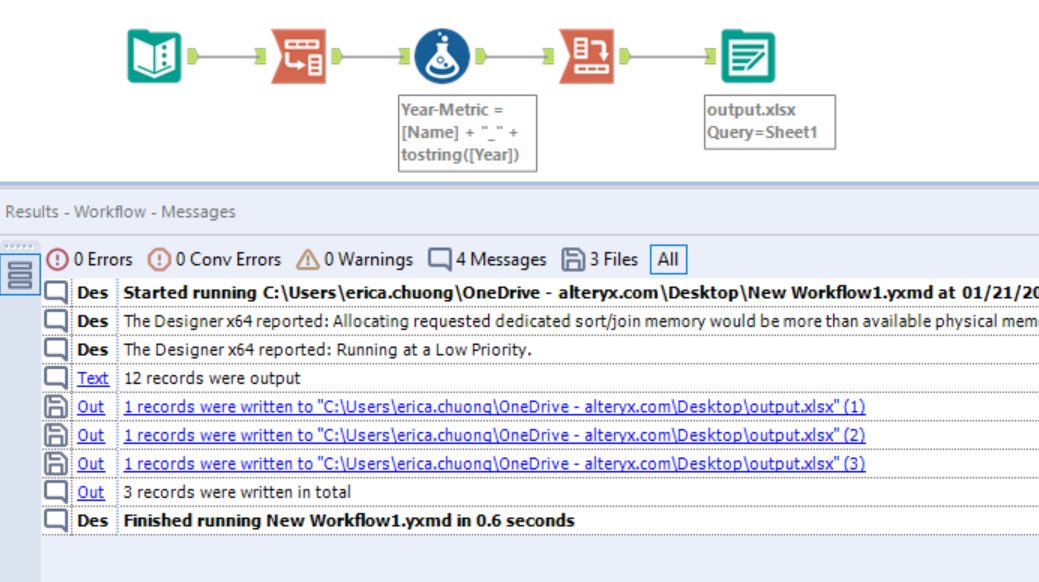The image size is (1039, 582).
Task: Click the Year-Metric formula annotation box
Action: [x=466, y=133]
